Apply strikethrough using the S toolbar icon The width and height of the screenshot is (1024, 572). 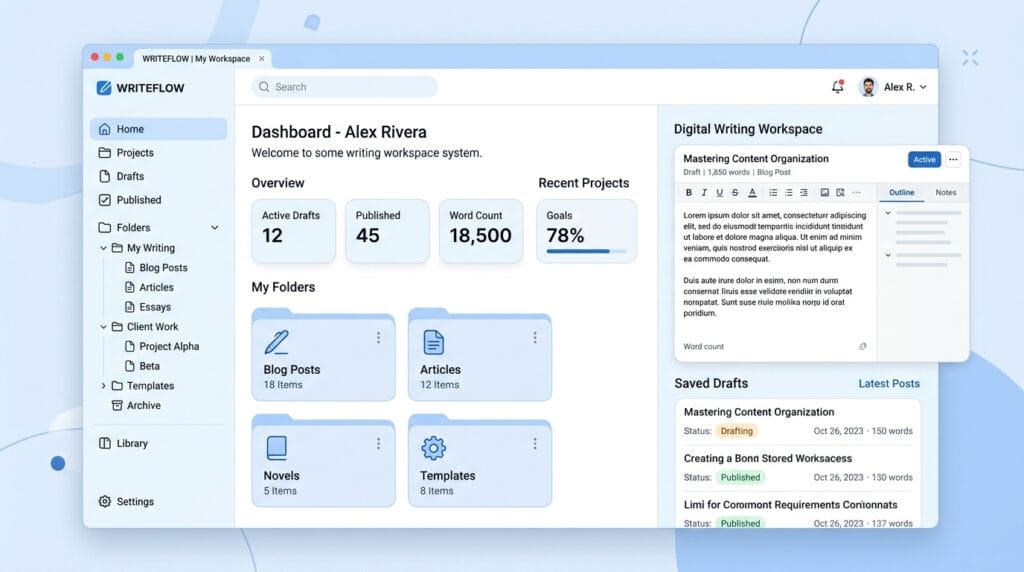point(735,193)
